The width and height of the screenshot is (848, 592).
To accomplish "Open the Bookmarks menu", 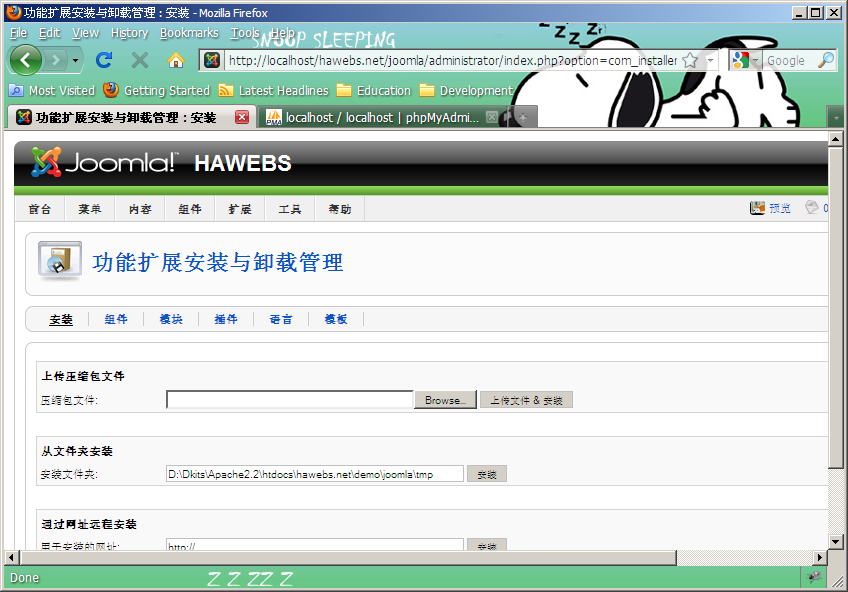I will pos(189,33).
